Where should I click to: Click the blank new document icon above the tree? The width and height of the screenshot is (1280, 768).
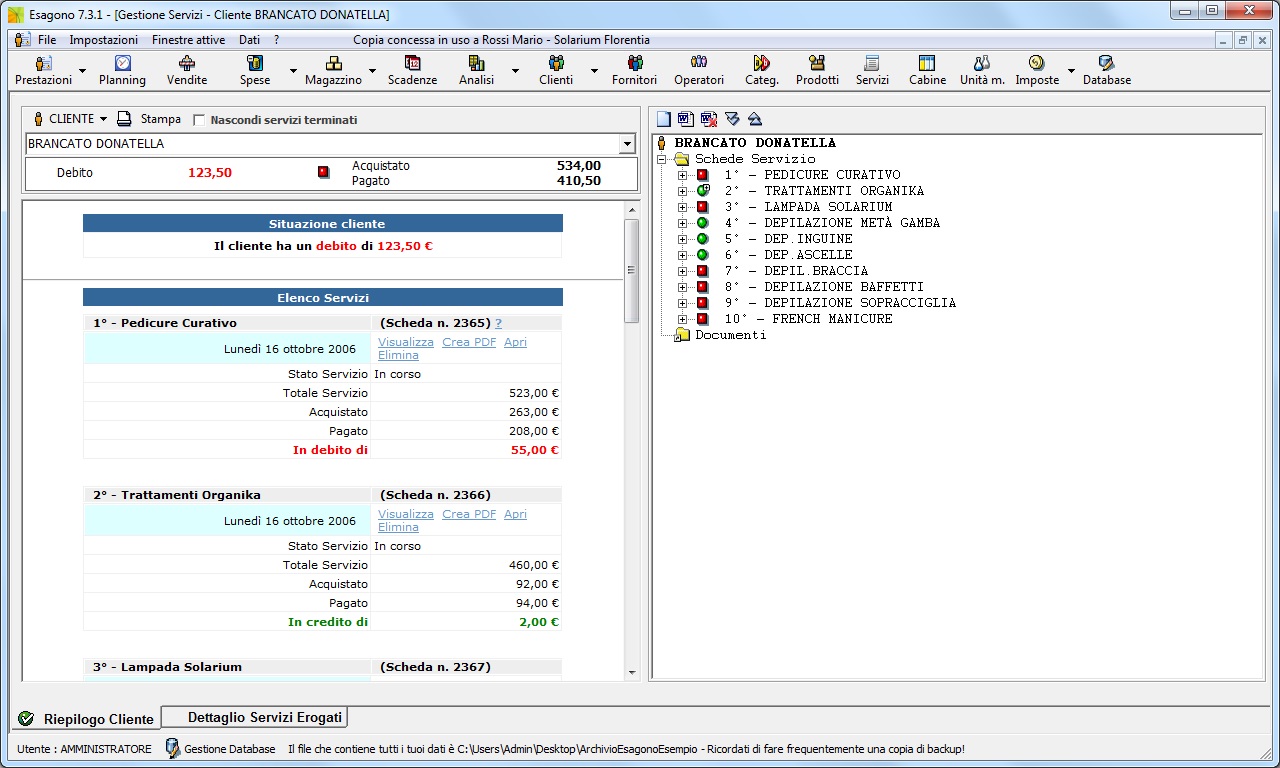click(664, 119)
